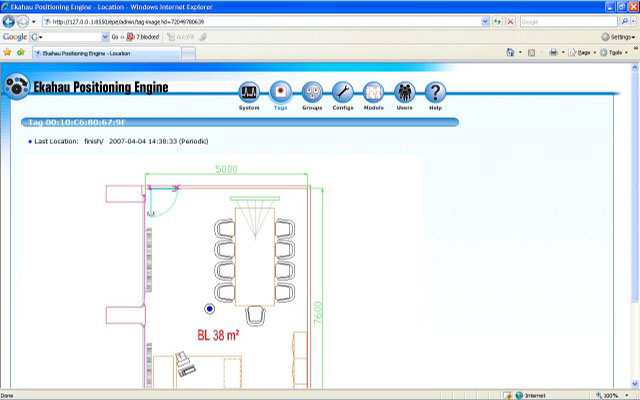Click the 5000 dimension label
This screenshot has width=640, height=400.
(226, 169)
